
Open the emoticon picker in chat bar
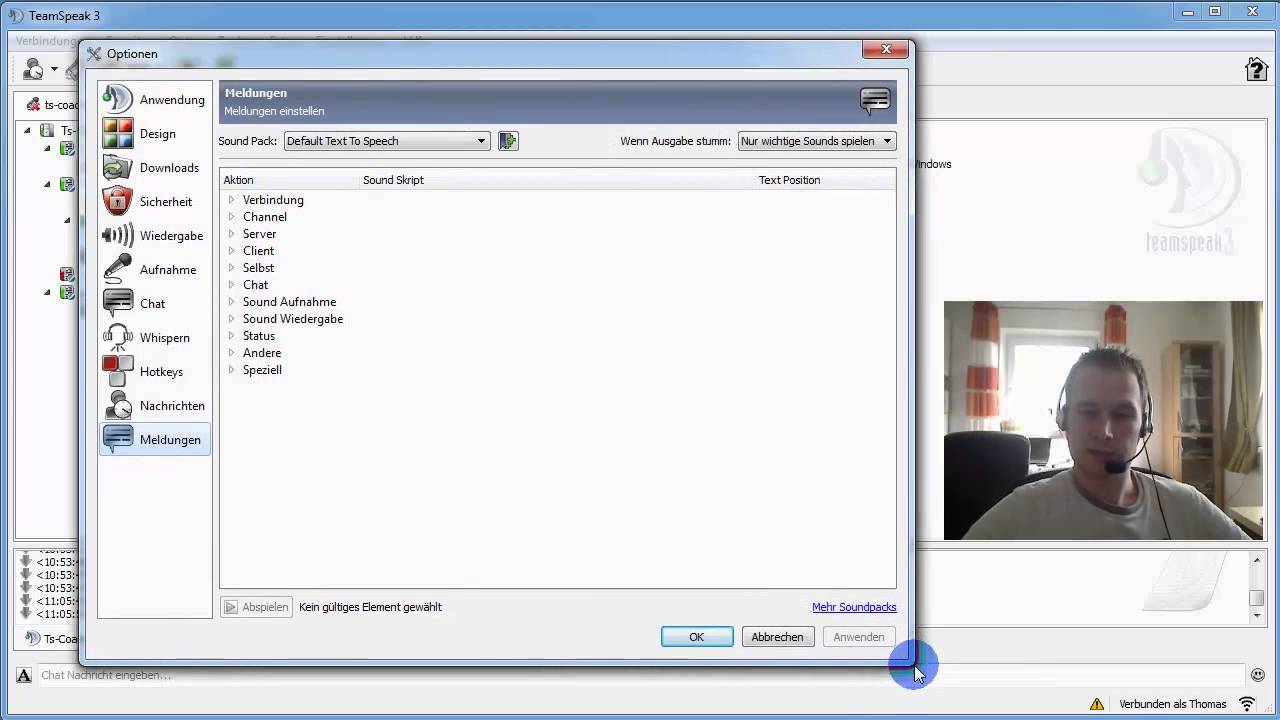1258,675
